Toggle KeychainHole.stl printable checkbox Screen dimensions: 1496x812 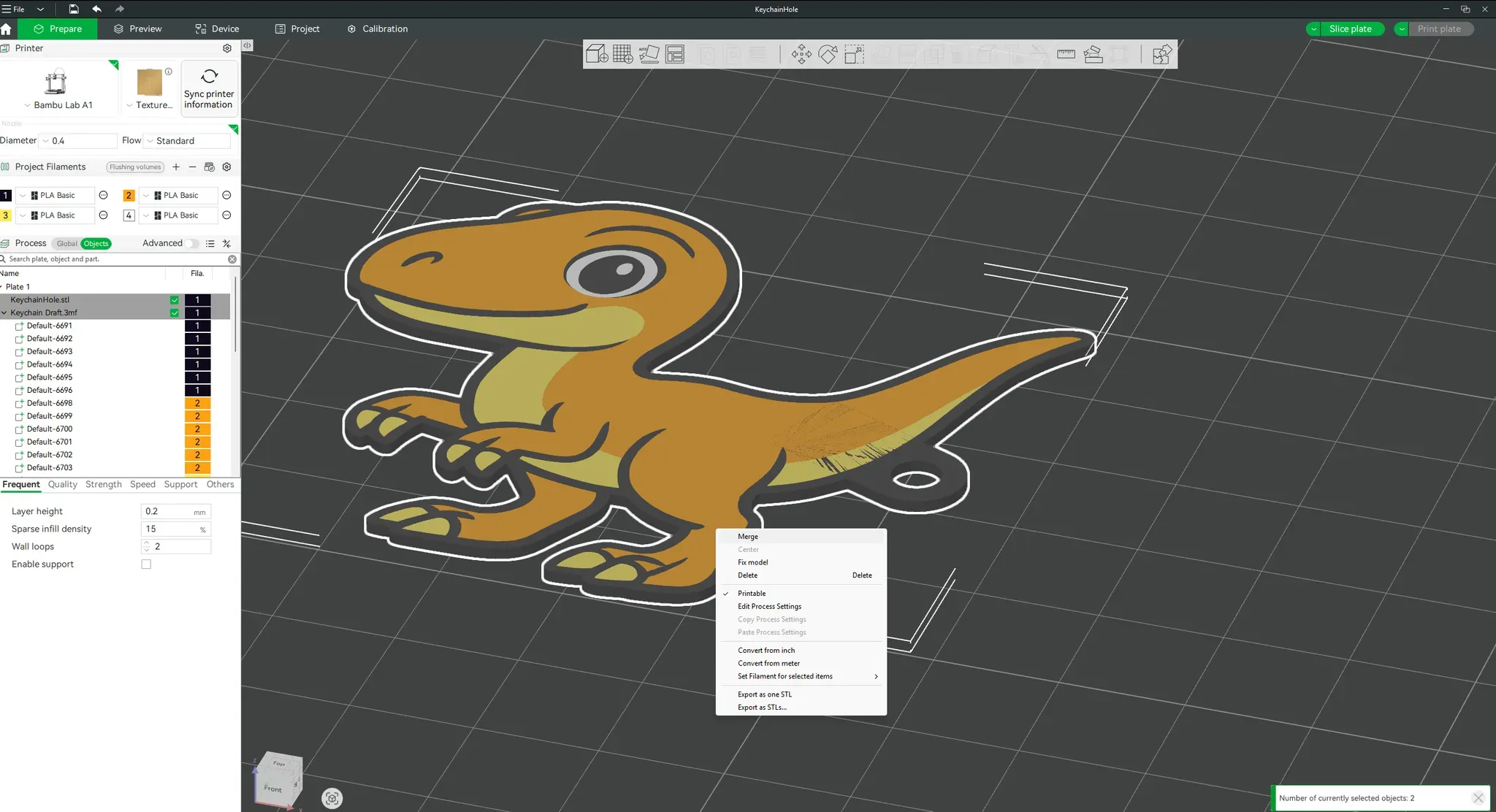[x=175, y=300]
